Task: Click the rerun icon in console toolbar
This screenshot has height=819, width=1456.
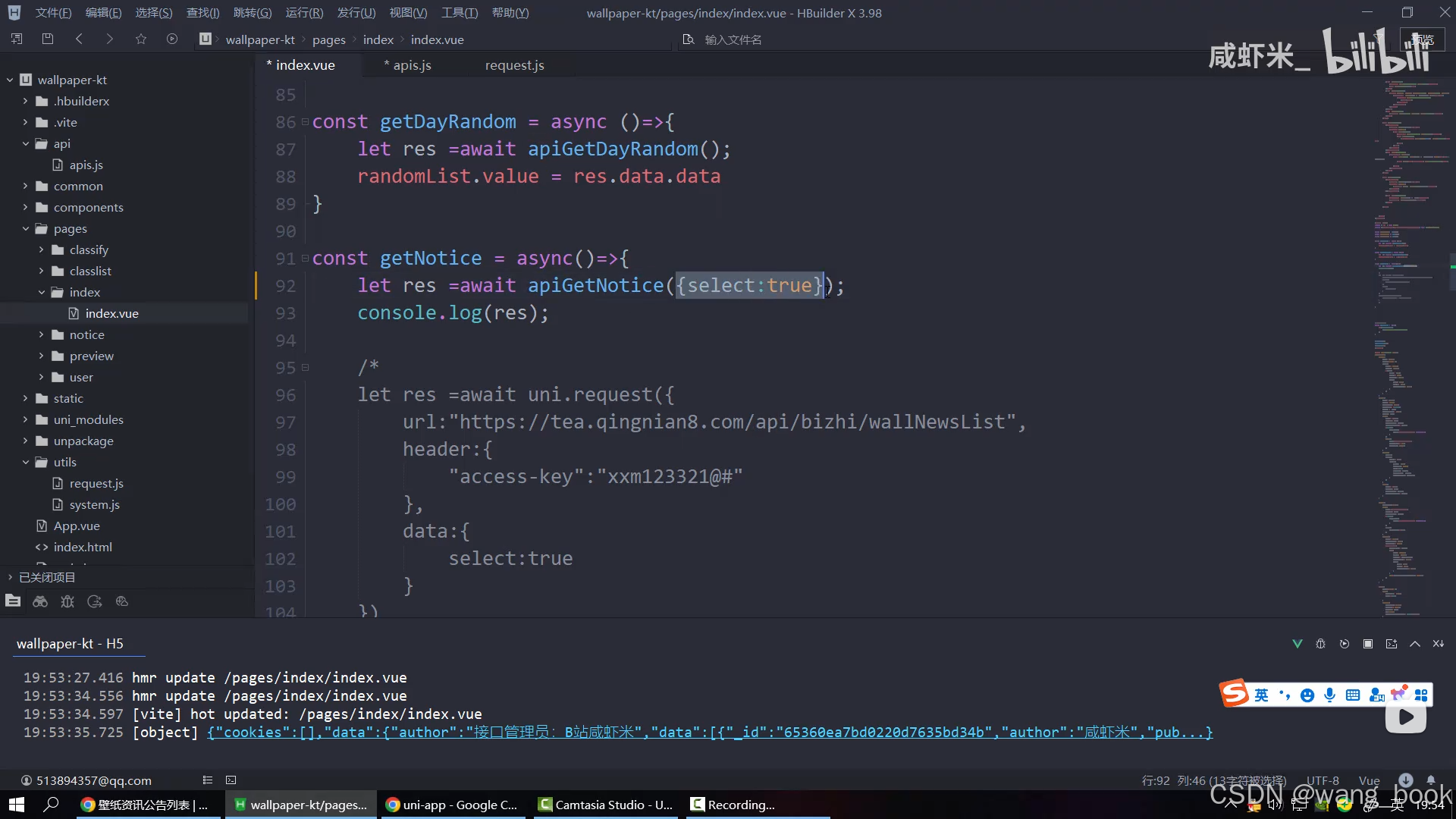Action: (1345, 644)
